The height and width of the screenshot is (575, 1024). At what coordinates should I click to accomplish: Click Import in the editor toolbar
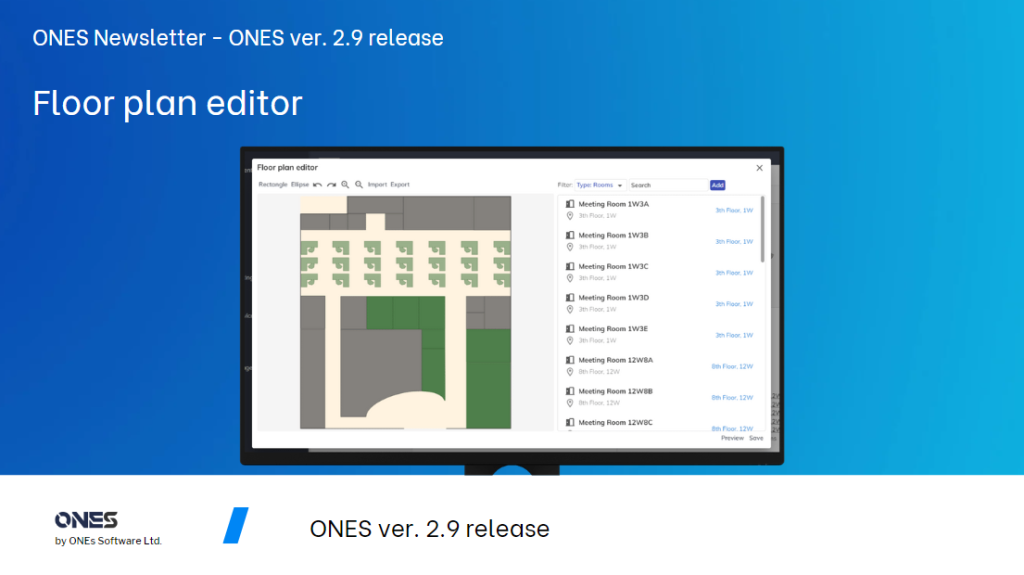click(377, 185)
